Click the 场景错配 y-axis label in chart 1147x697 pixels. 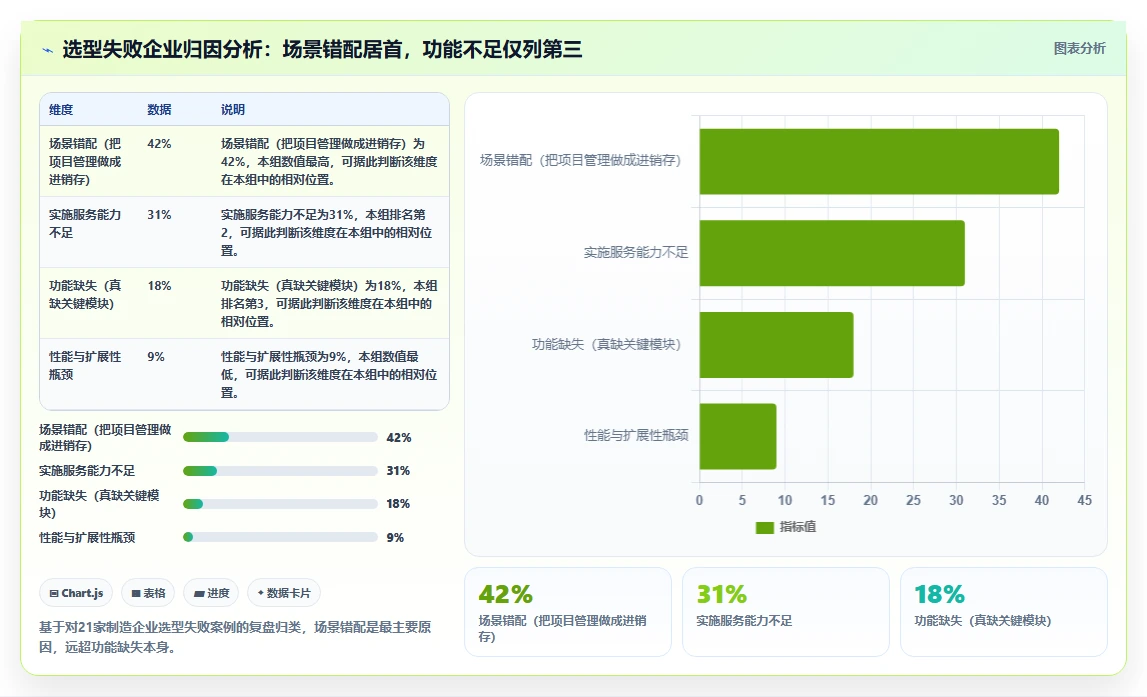click(581, 160)
